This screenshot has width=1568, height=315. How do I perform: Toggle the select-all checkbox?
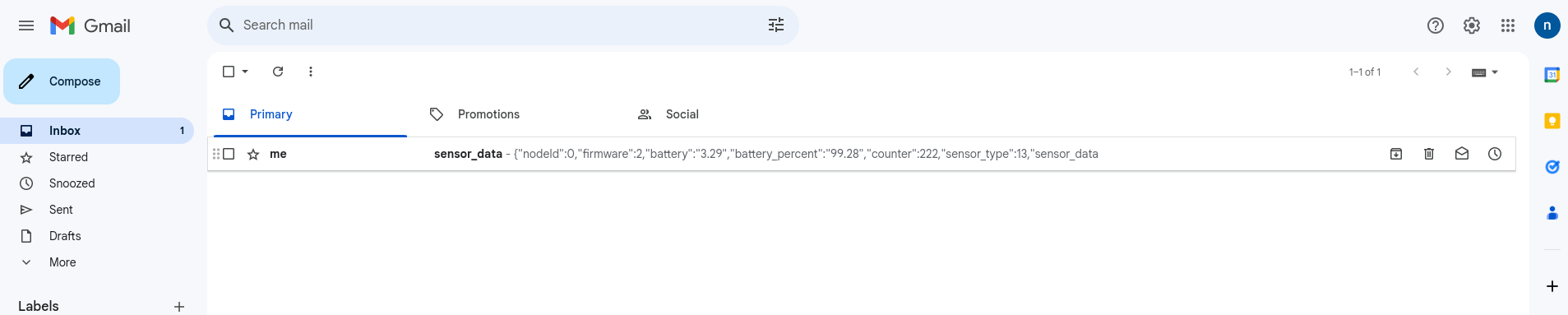[x=229, y=72]
